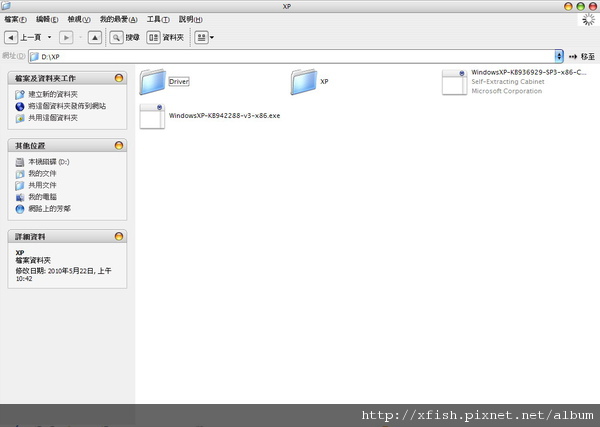Select the WindowsXP-KB942288-v3-x86.exe file icon

click(152, 116)
